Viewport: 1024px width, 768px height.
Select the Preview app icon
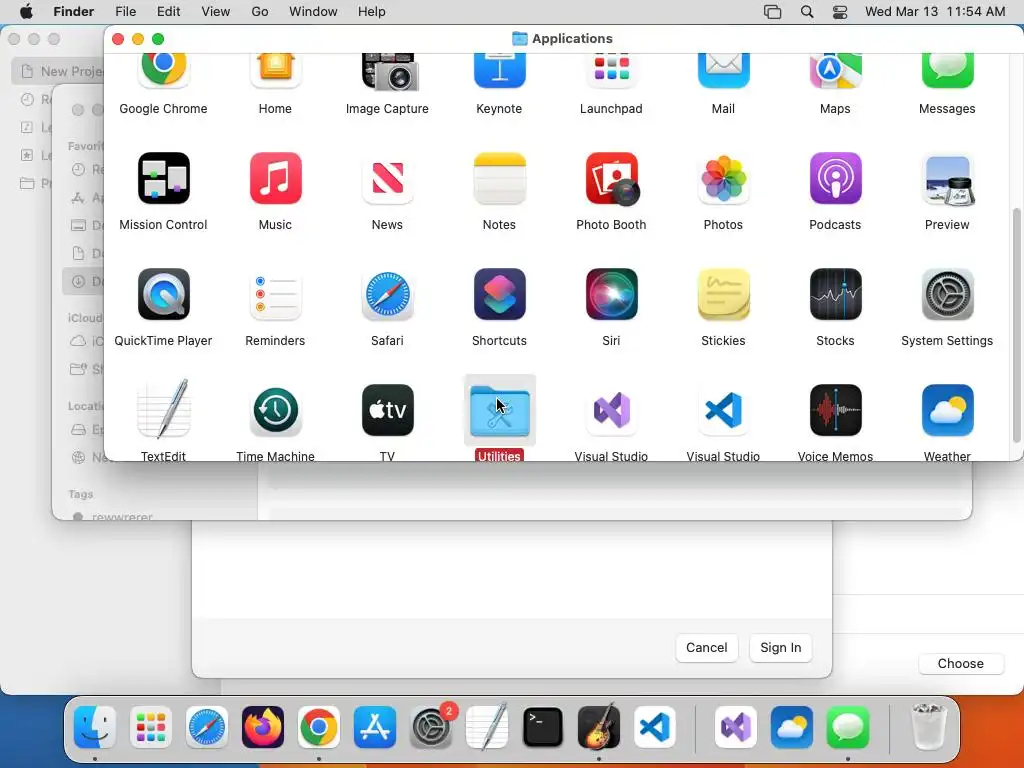tap(947, 178)
